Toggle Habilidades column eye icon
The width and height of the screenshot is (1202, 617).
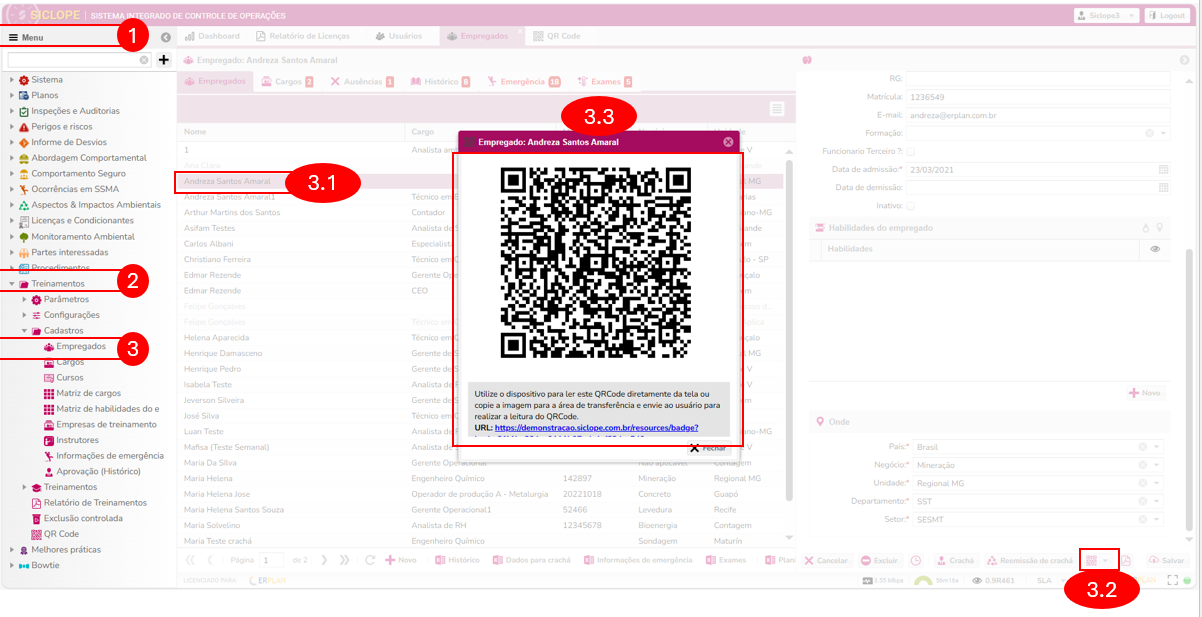[1154, 248]
